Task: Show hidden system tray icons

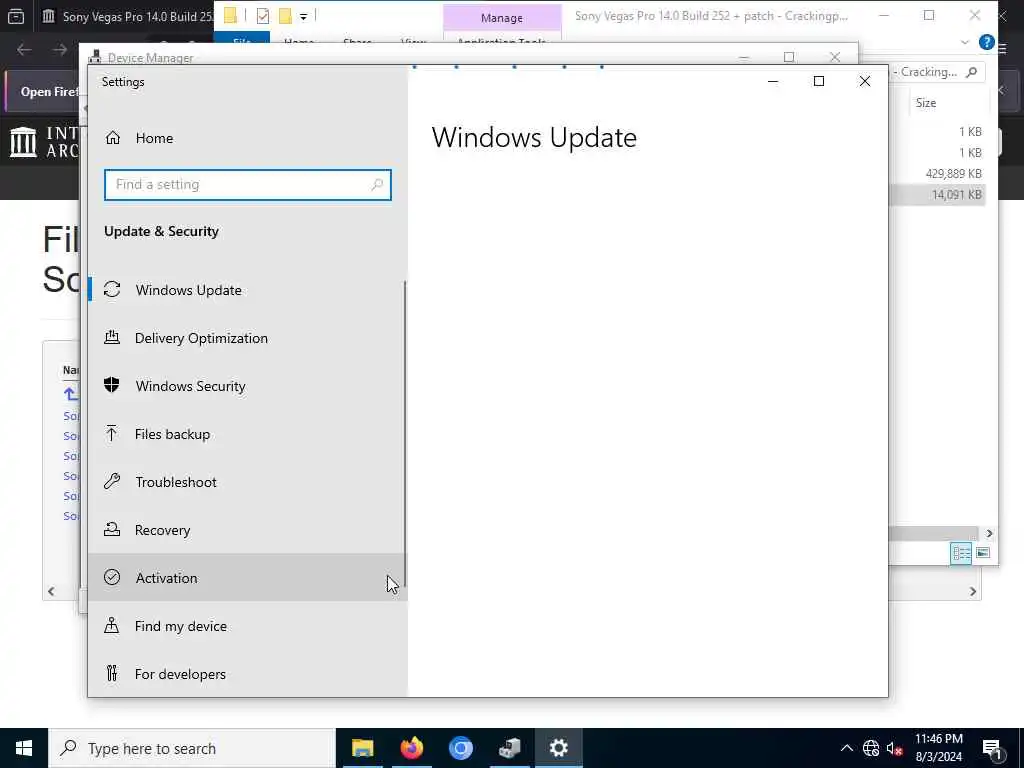Action: coord(846,748)
